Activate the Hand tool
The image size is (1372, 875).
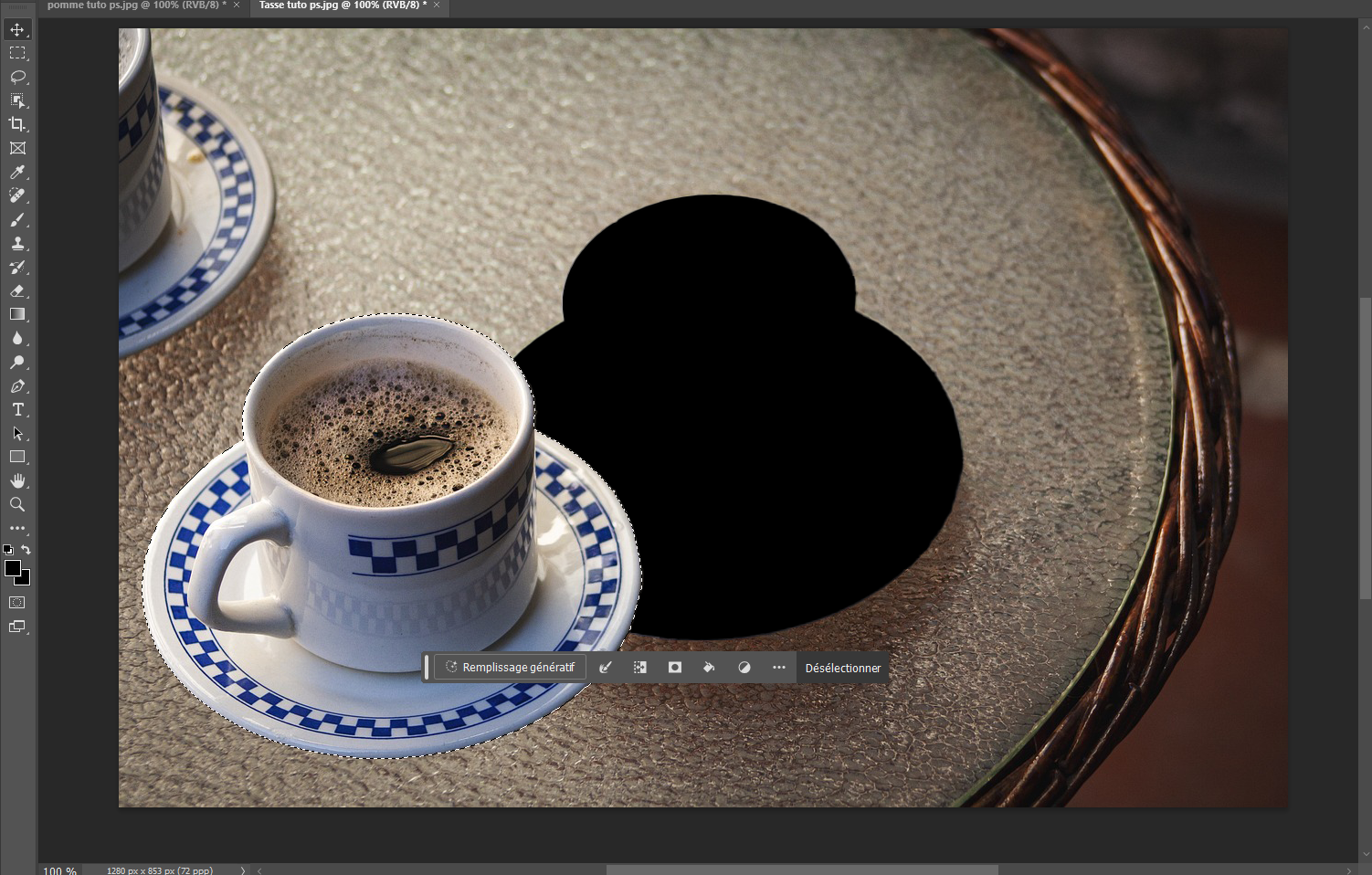coord(17,480)
